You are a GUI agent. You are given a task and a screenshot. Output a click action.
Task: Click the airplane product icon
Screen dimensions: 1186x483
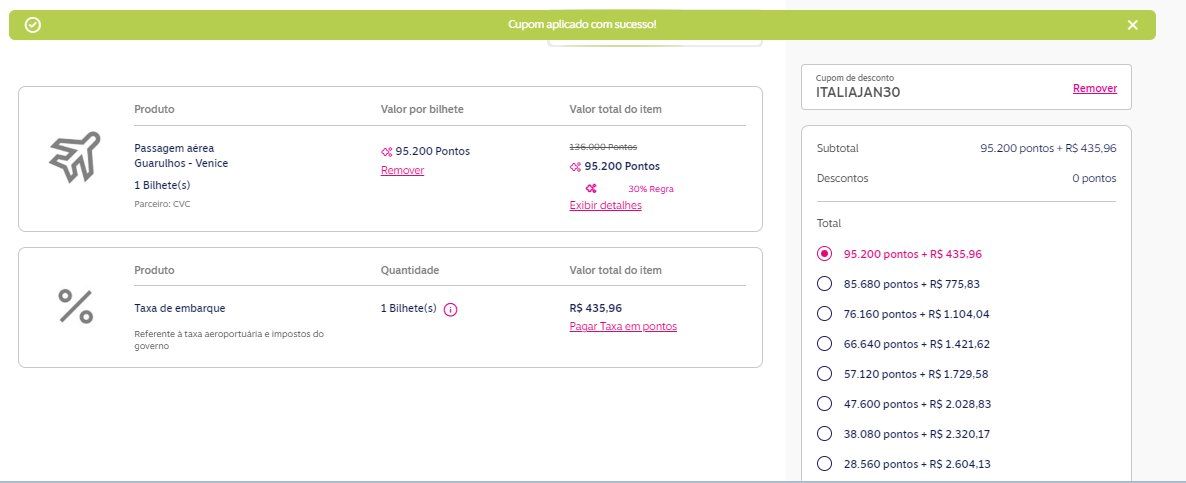tap(75, 157)
